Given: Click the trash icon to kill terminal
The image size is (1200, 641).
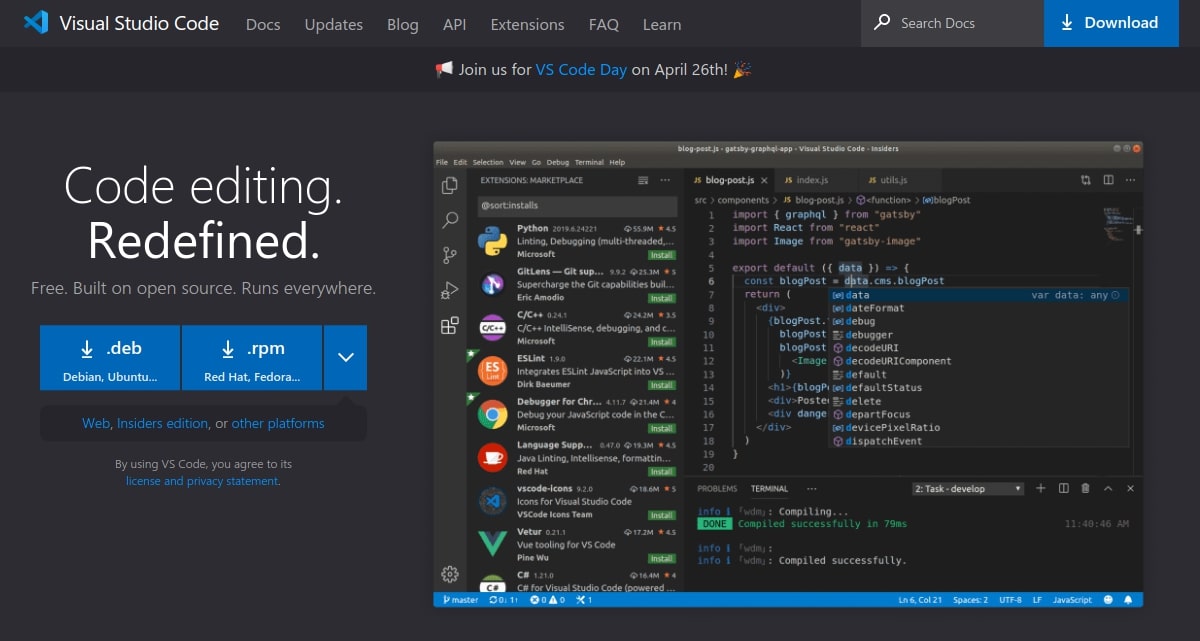Looking at the screenshot, I should (x=1085, y=488).
